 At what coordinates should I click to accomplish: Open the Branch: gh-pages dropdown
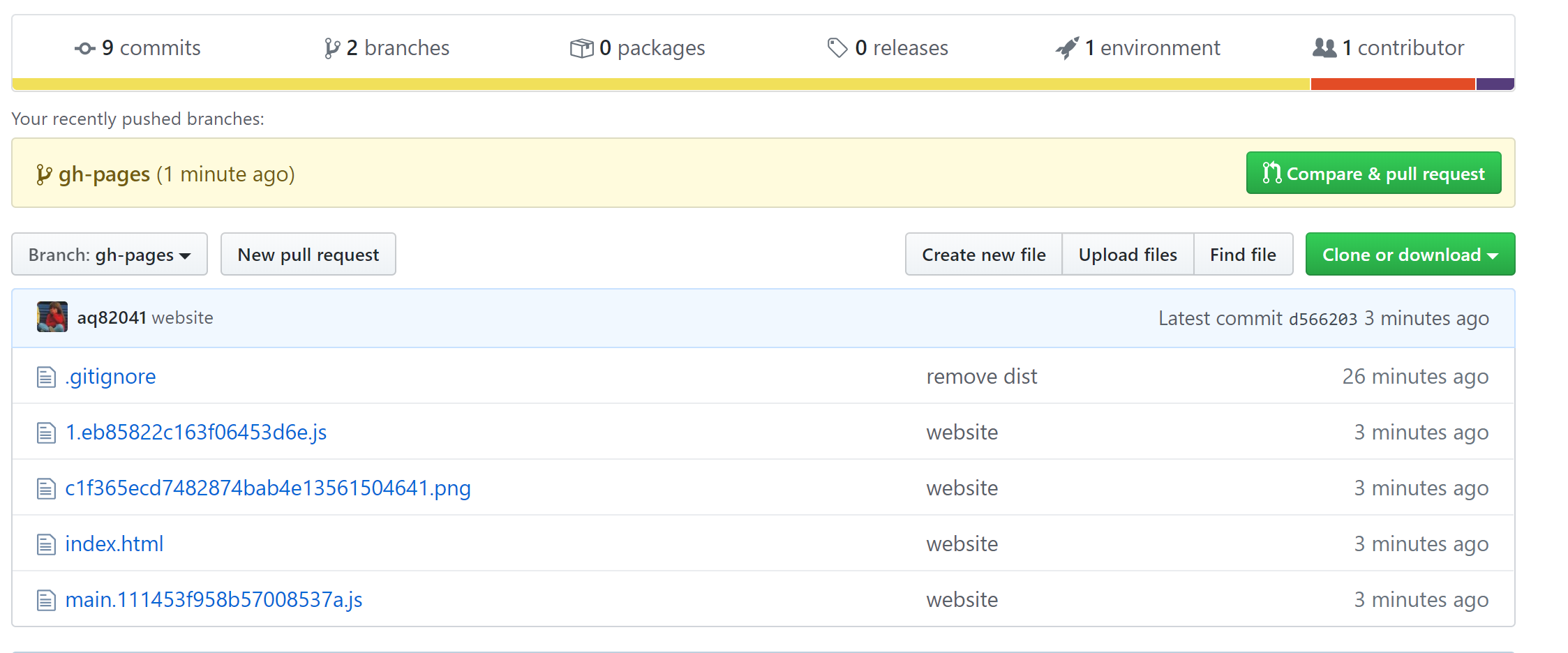tap(110, 255)
